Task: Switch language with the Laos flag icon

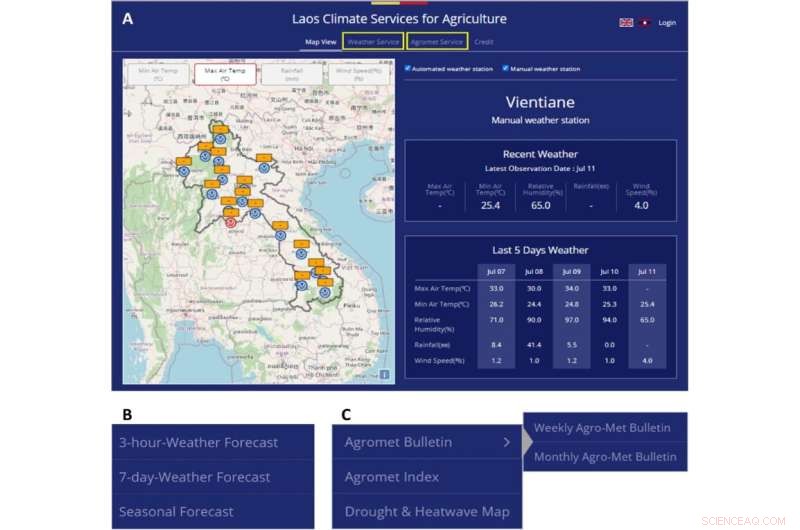Action: [x=645, y=22]
